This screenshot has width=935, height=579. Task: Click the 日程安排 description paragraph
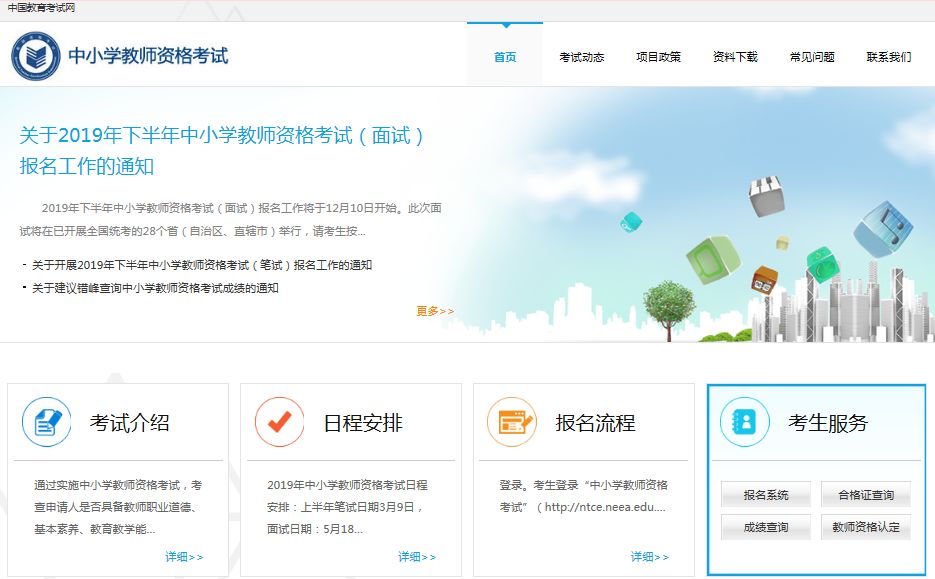click(x=347, y=507)
